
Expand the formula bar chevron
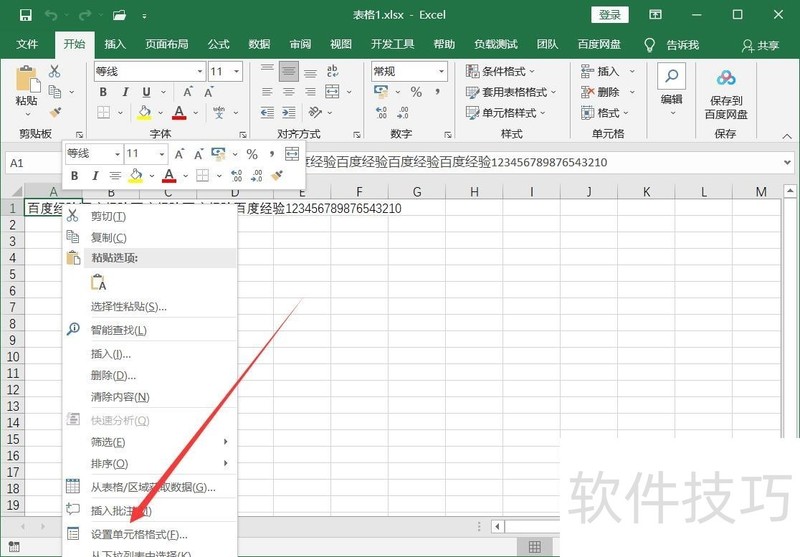click(787, 162)
